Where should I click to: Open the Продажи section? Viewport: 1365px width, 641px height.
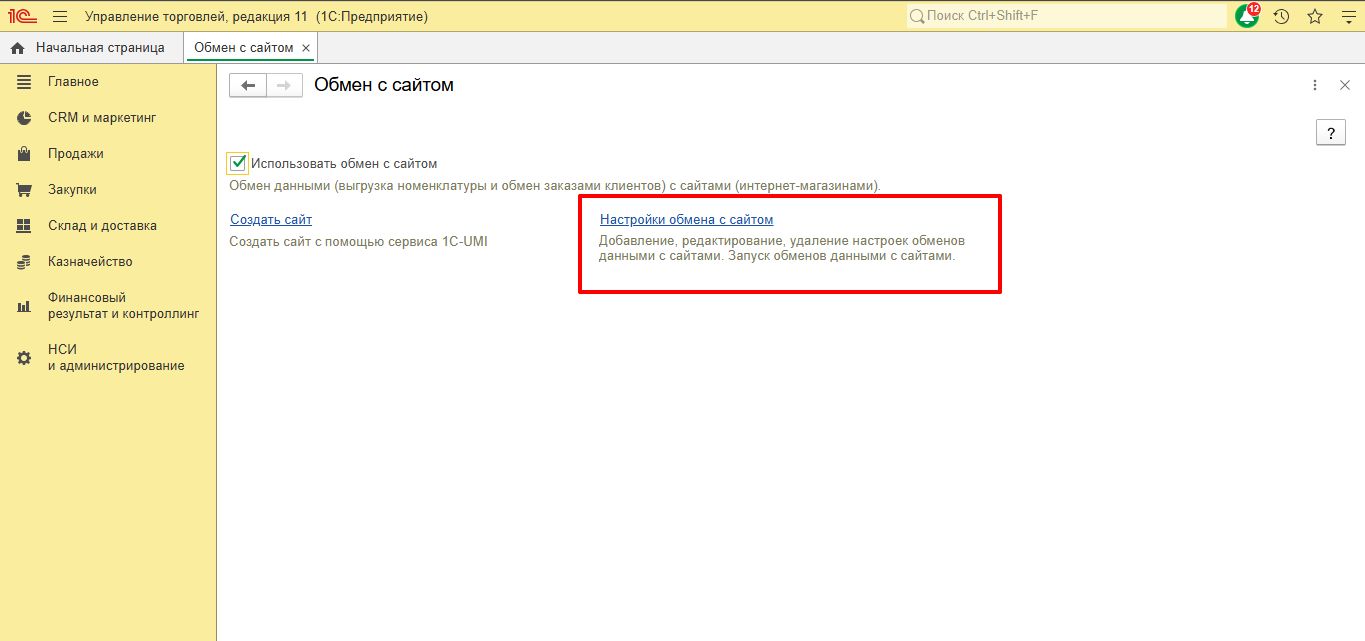(76, 154)
